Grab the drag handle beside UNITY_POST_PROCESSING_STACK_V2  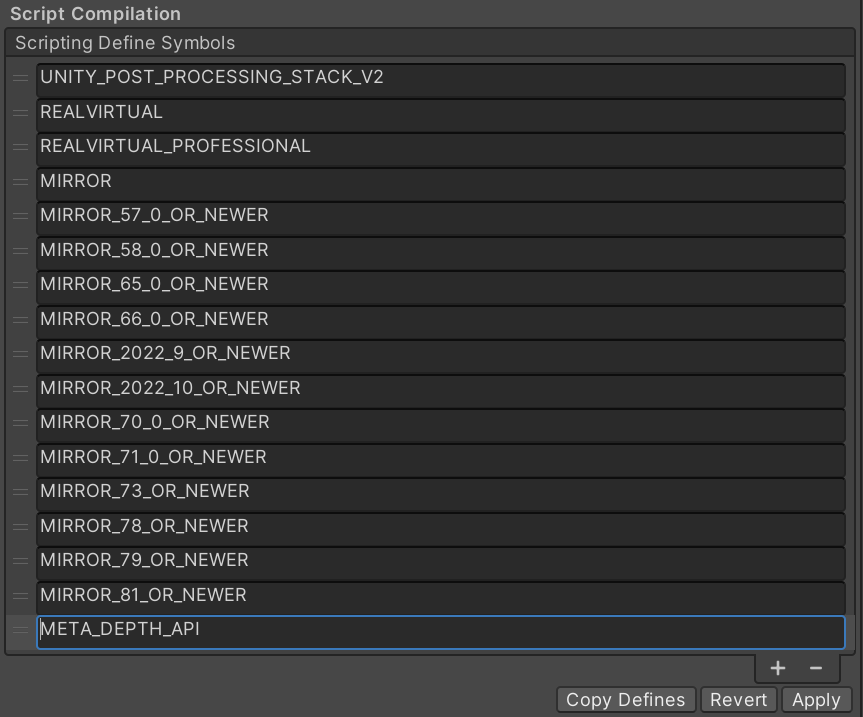pyautogui.click(x=20, y=78)
